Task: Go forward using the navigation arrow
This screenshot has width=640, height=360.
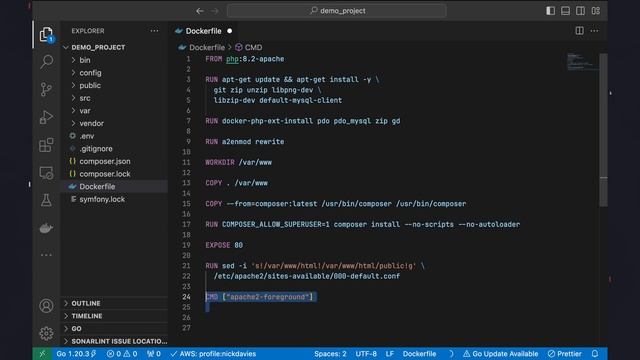Action: 215,11
